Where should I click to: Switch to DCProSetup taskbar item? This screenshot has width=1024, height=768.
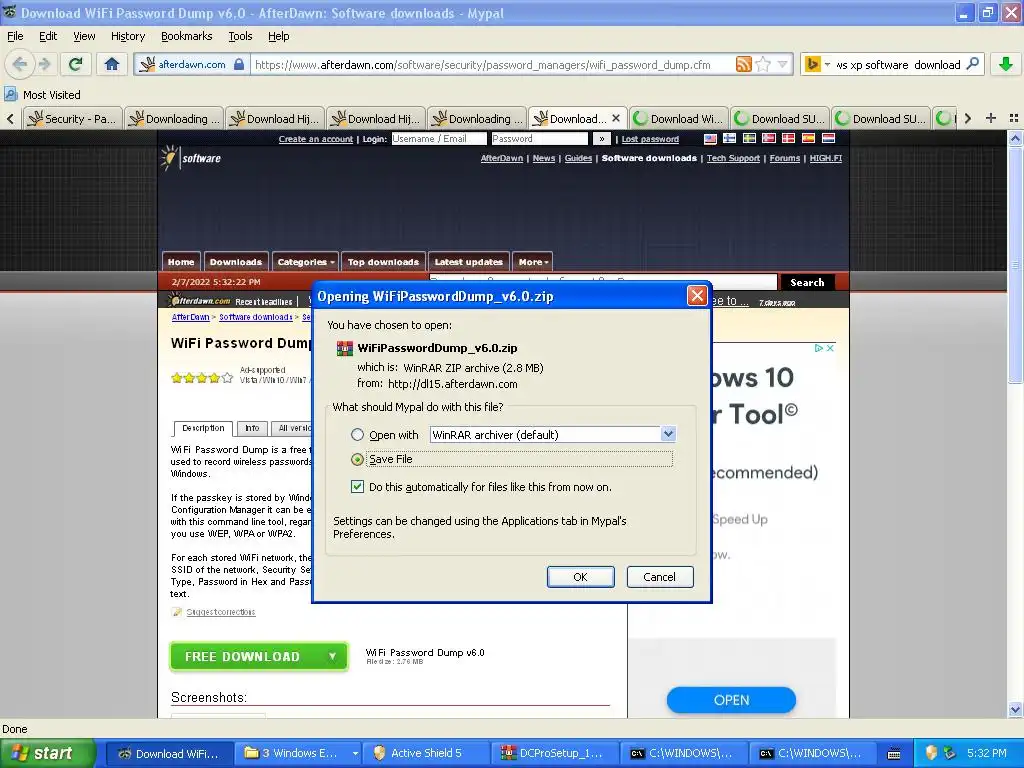(556, 753)
